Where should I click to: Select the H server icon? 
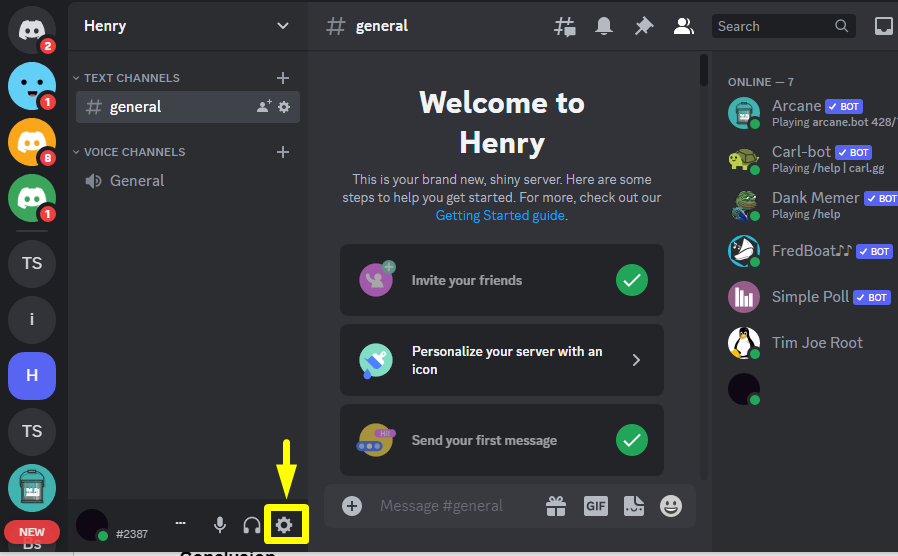[31, 376]
